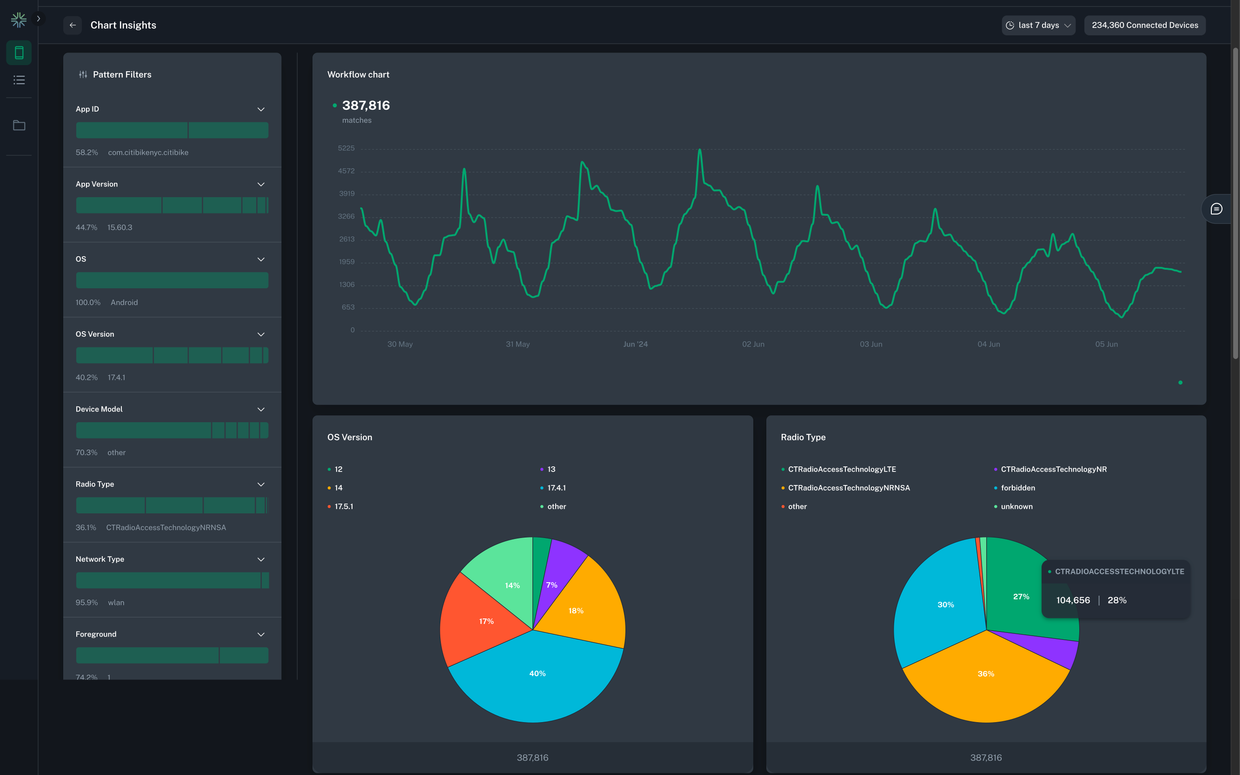1240x775 pixels.
Task: Toggle the CTRadioAccessTechnologyNRNSA legend entry
Action: click(848, 488)
